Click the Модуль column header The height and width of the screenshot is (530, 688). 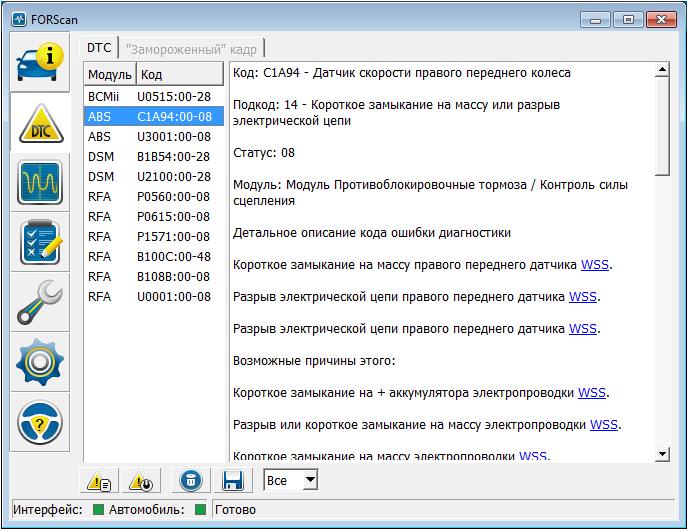[x=110, y=74]
